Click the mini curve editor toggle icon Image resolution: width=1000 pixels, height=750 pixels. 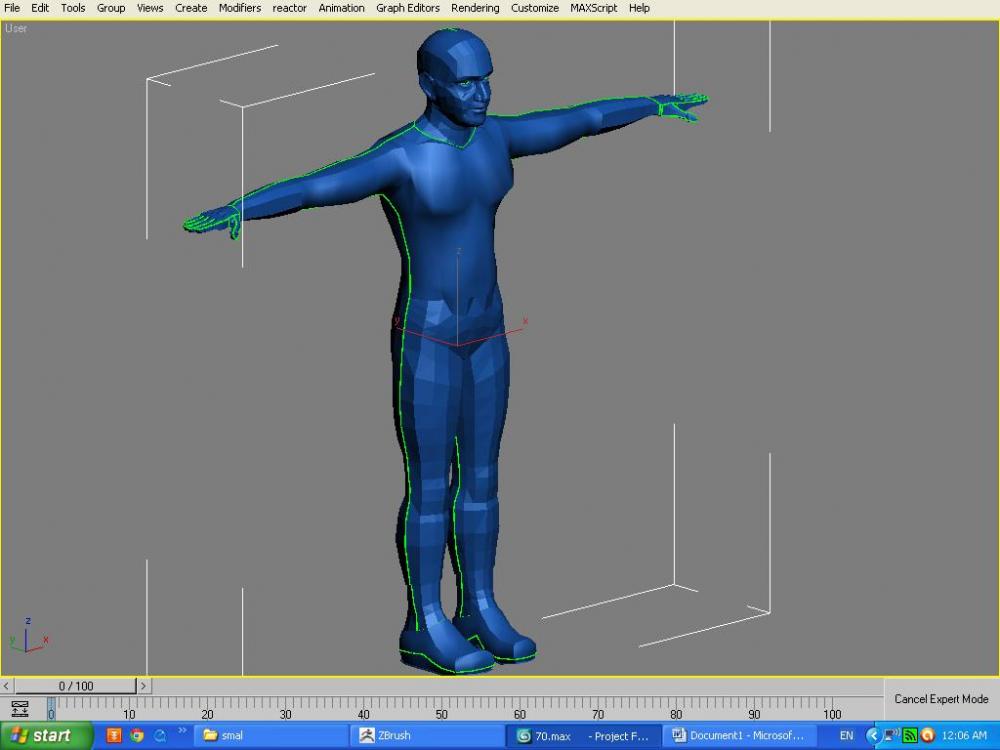click(20, 709)
